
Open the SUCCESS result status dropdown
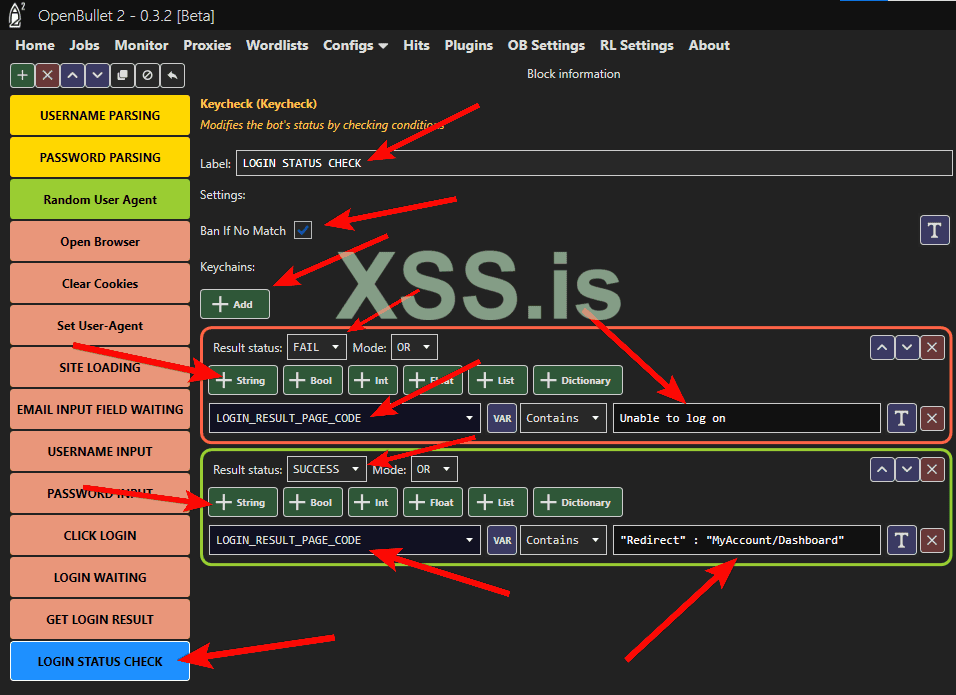[326, 469]
